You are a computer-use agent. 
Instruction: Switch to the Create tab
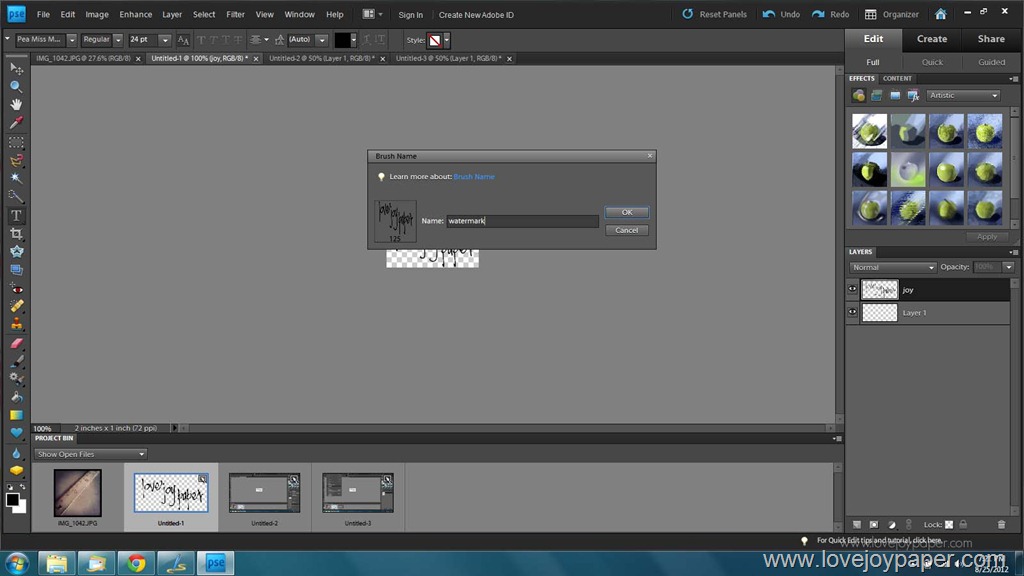[932, 39]
